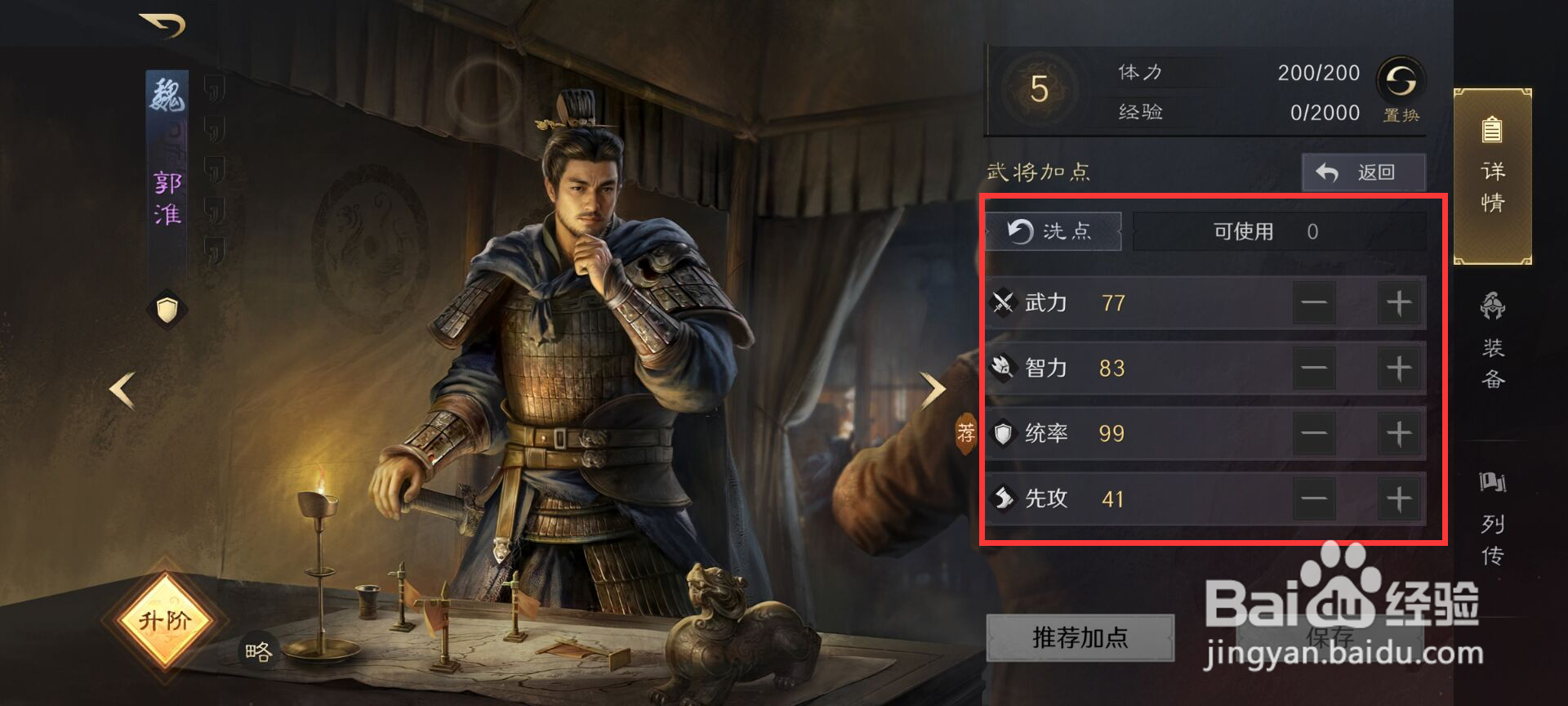
Task: Decrease 智力 with its minus button
Action: coord(1314,369)
